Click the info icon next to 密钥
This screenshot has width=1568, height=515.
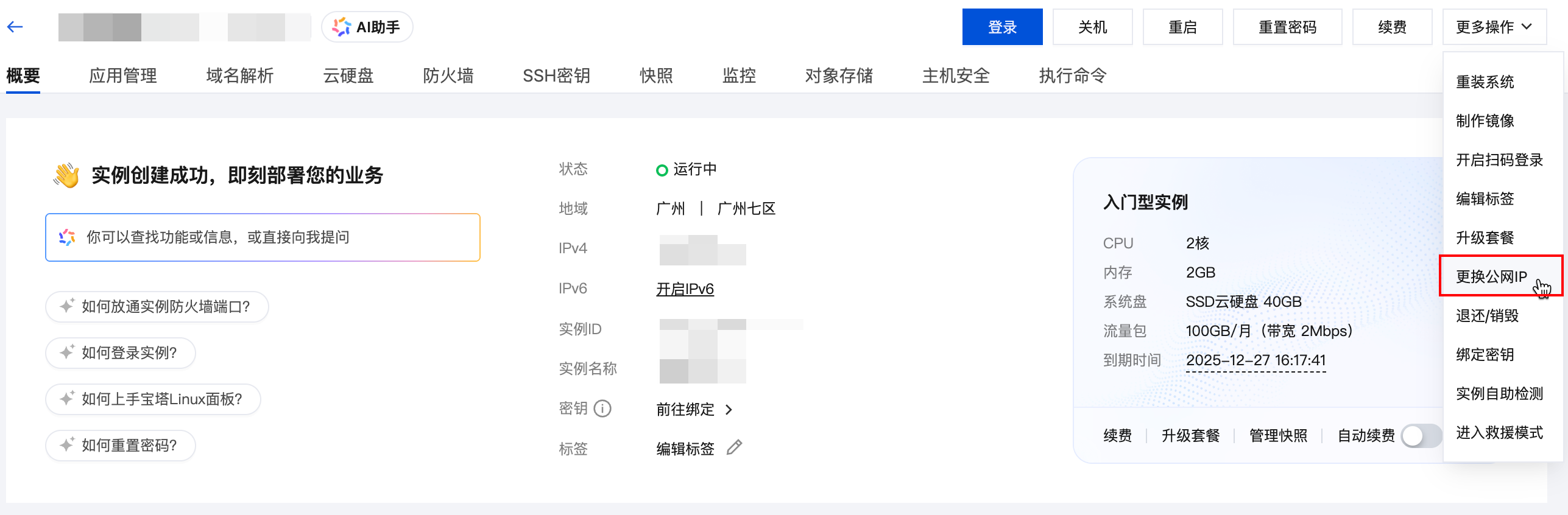coord(602,408)
